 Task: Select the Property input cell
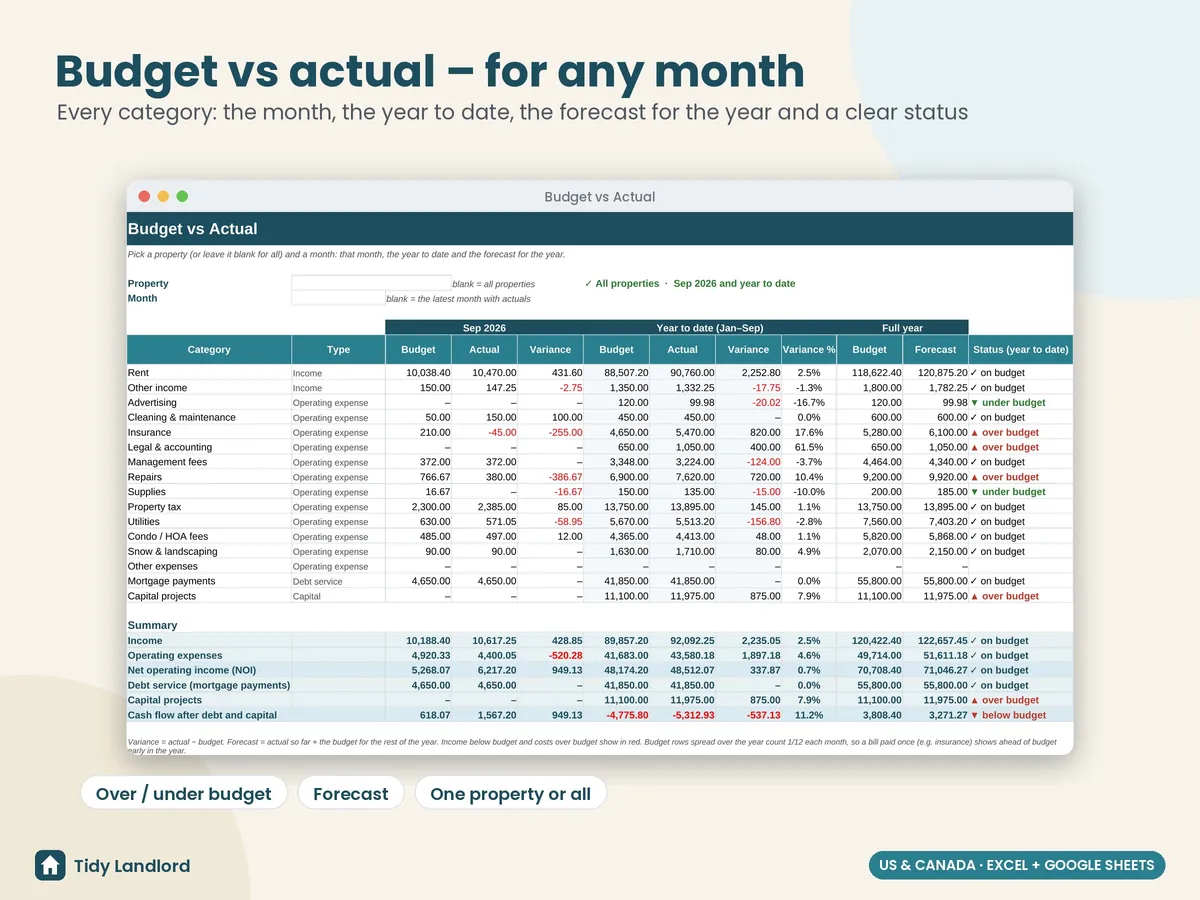pyautogui.click(x=371, y=283)
